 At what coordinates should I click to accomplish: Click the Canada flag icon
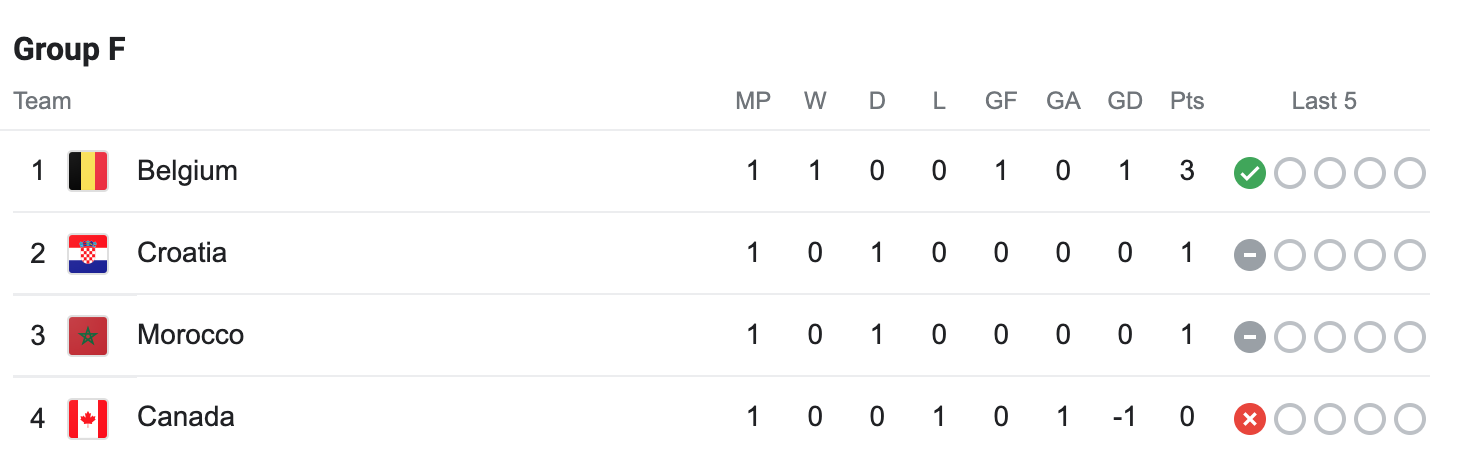pyautogui.click(x=88, y=417)
